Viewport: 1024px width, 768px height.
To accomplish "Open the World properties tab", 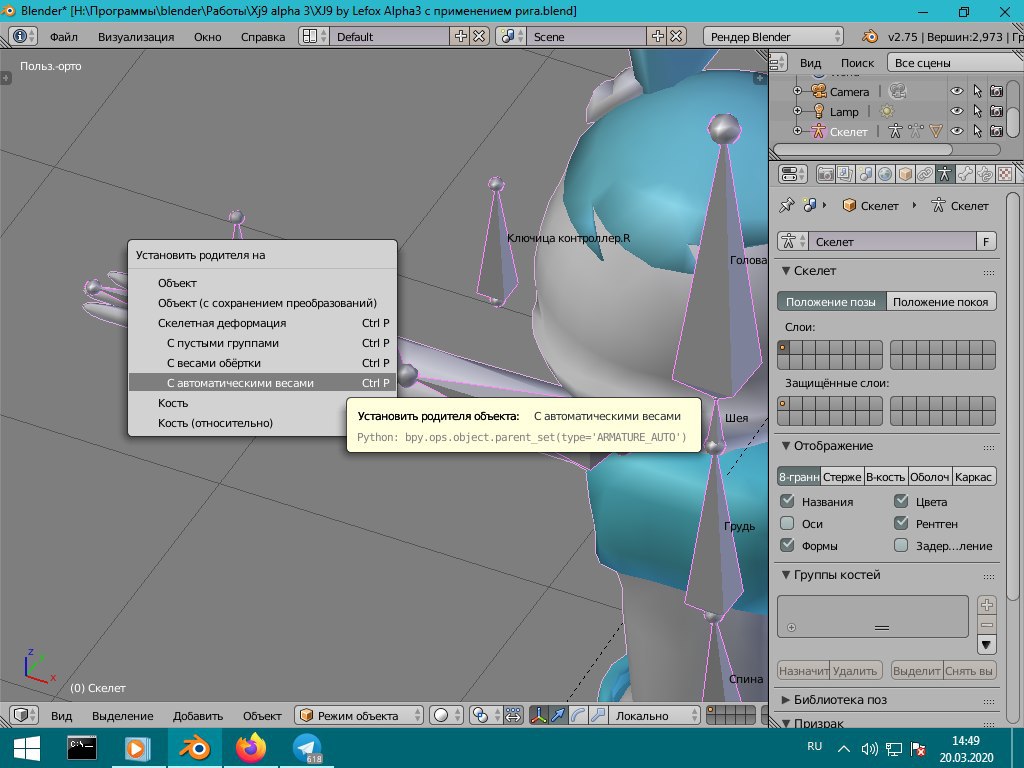I will pyautogui.click(x=885, y=174).
